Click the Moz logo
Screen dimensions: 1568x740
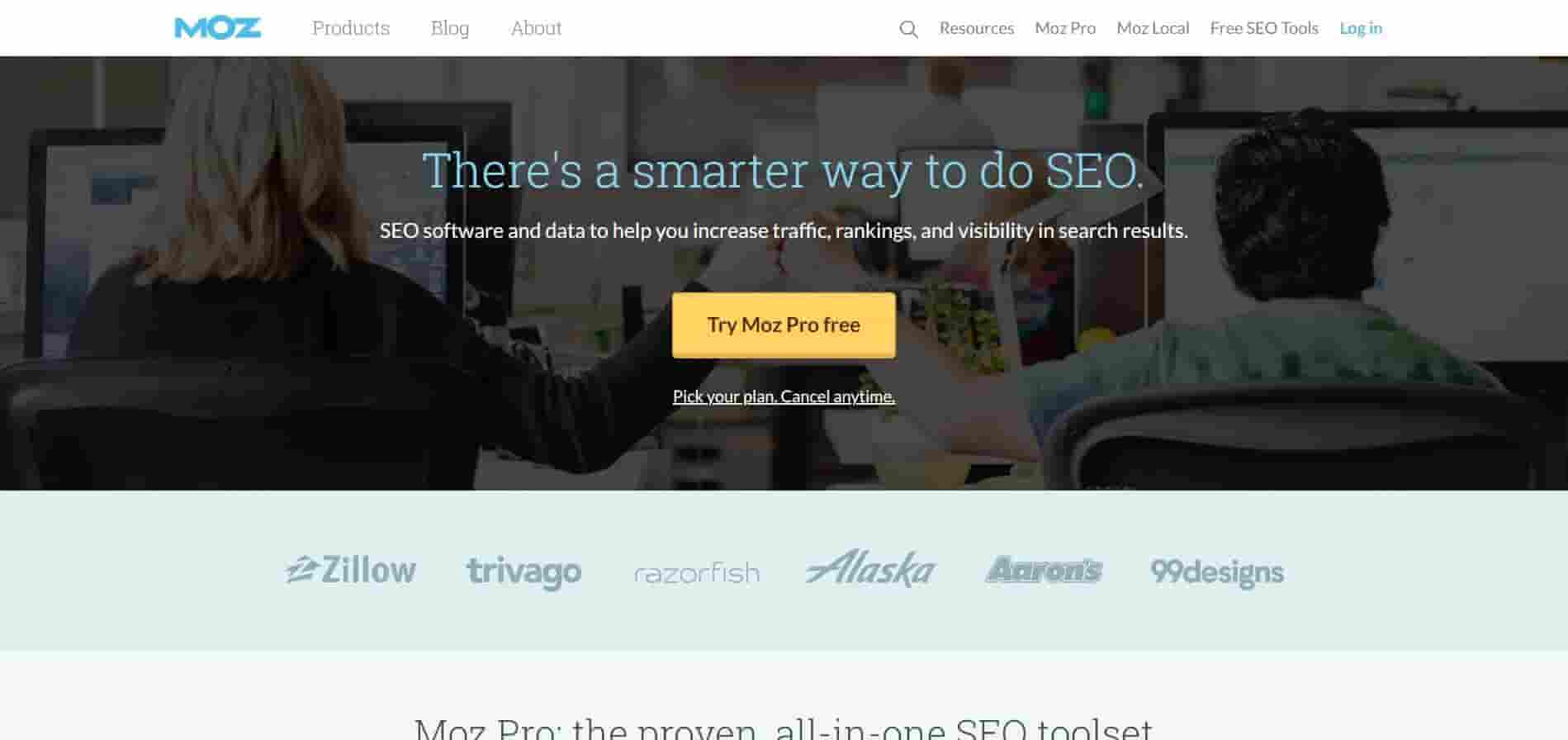pyautogui.click(x=218, y=28)
